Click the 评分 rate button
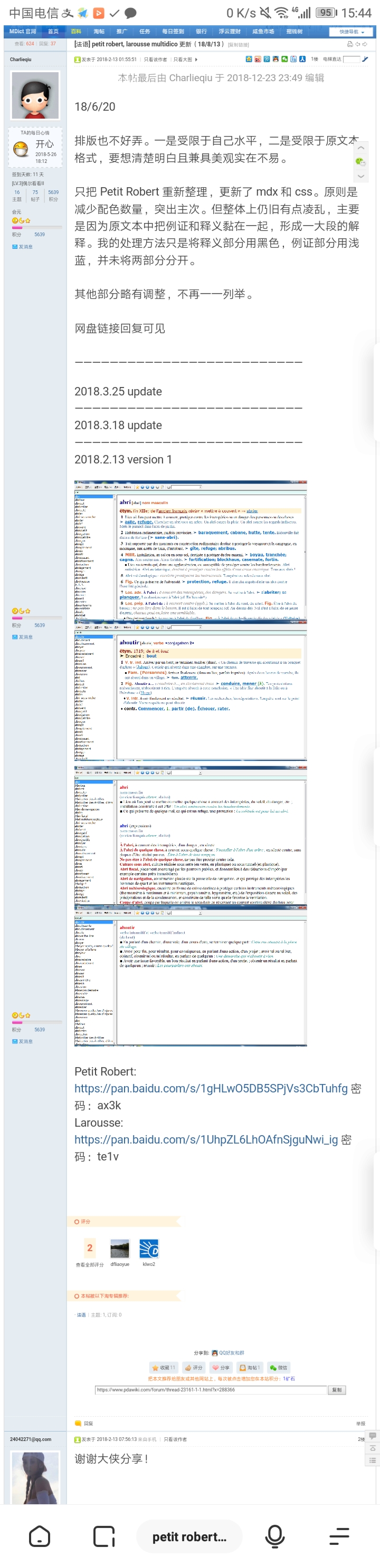This screenshot has width=380, height=1568. pyautogui.click(x=194, y=1367)
